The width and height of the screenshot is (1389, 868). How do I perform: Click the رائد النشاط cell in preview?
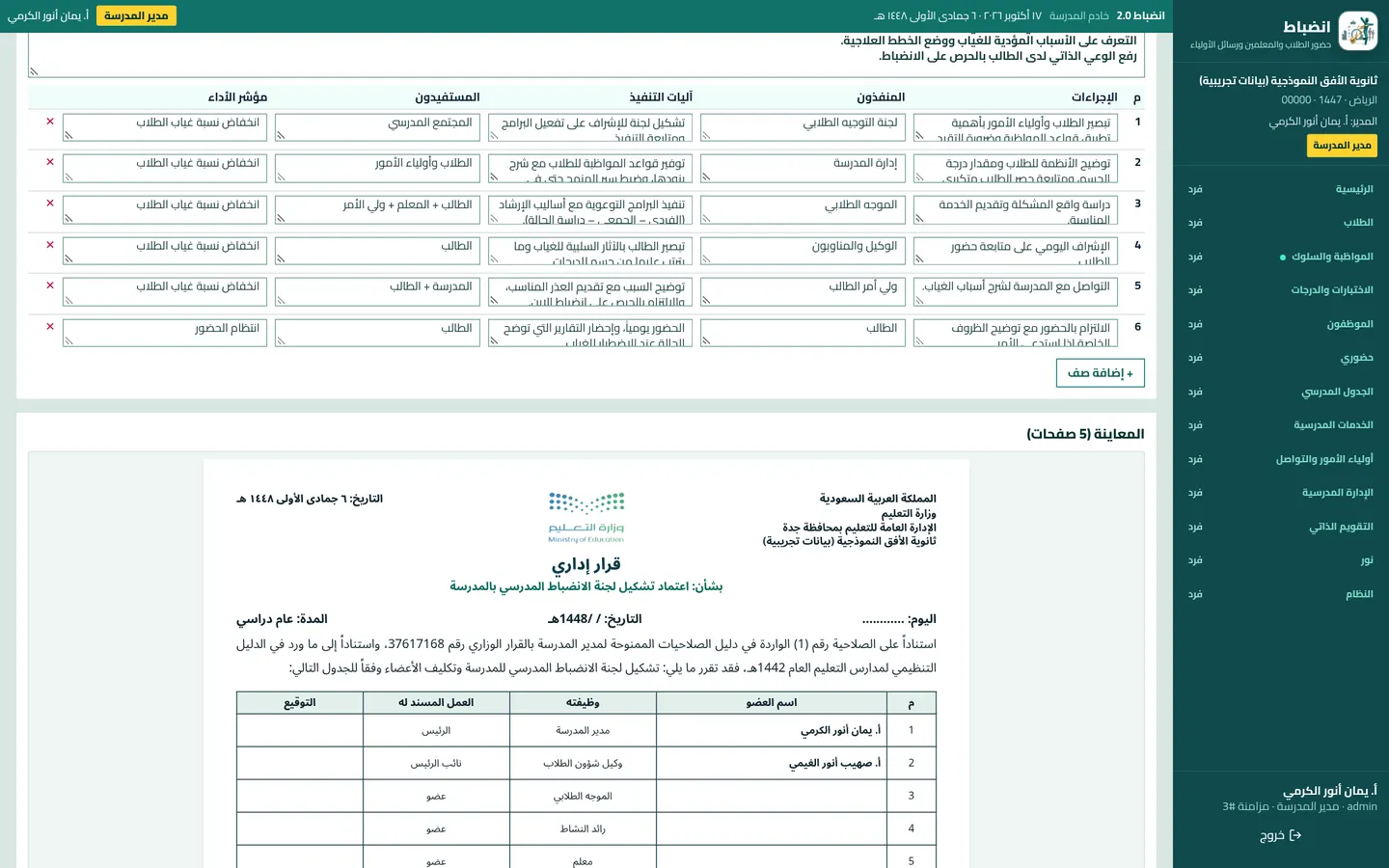[x=583, y=828]
